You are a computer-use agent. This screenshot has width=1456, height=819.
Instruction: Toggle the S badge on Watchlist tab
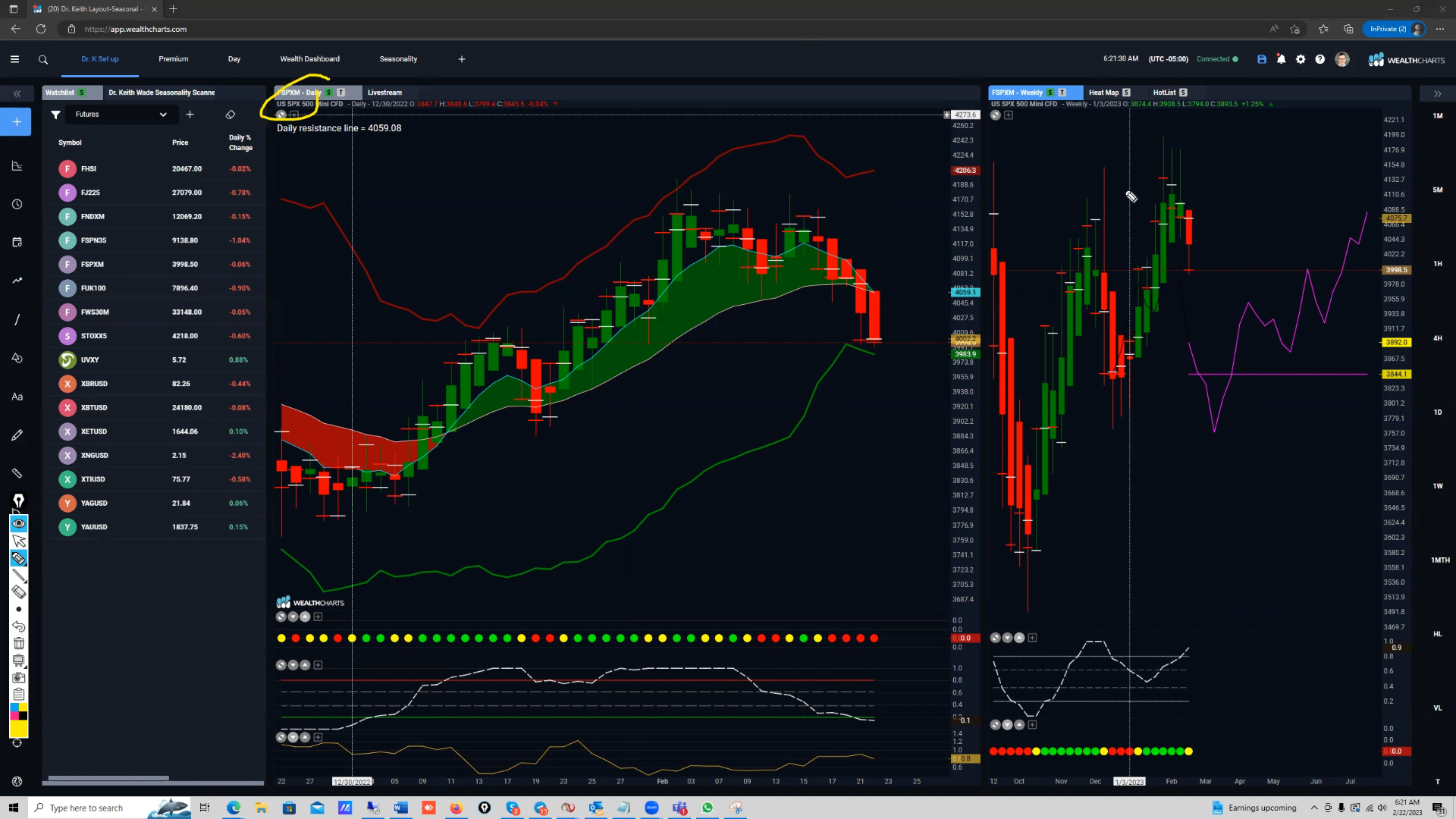[x=81, y=93]
